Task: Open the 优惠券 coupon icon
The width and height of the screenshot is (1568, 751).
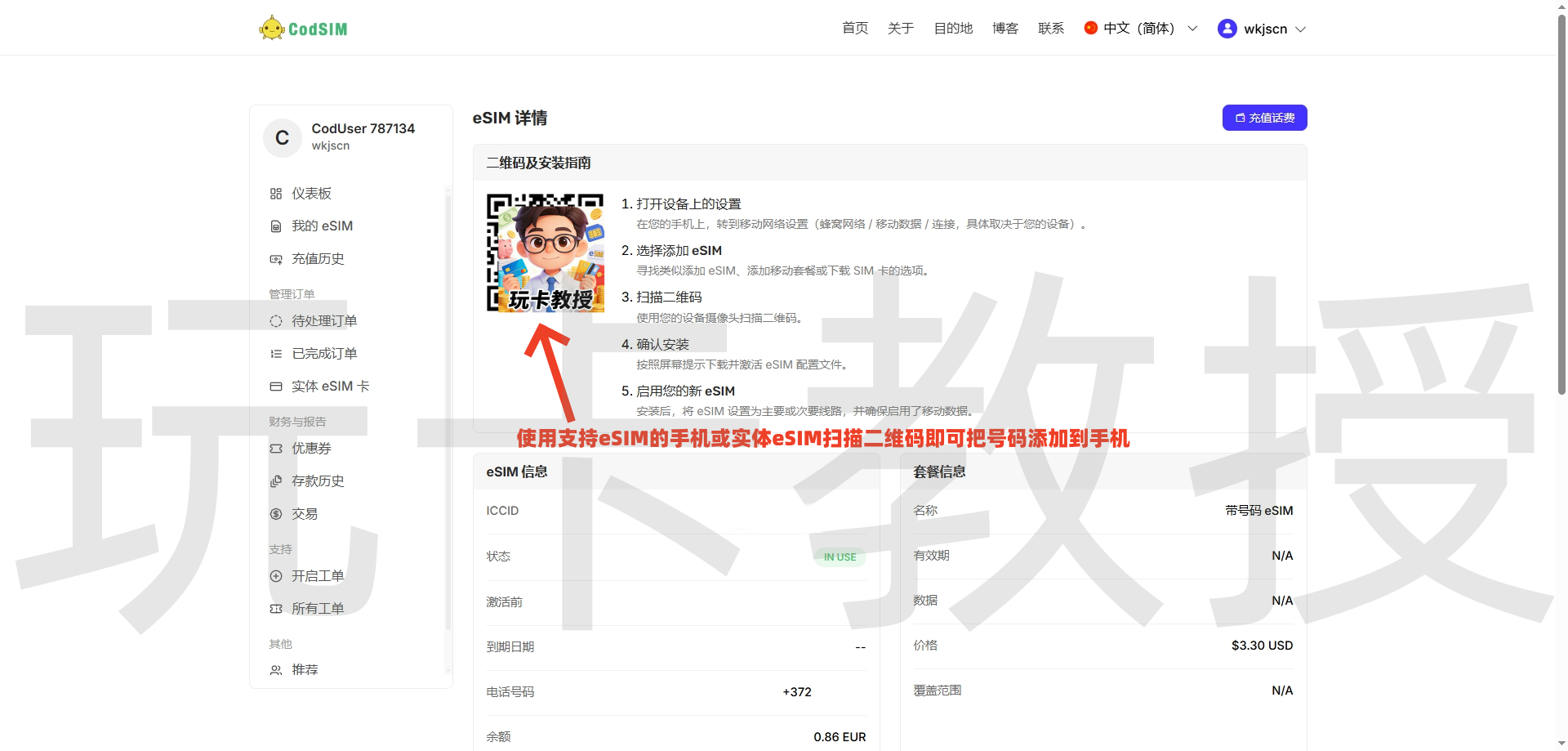Action: point(276,449)
